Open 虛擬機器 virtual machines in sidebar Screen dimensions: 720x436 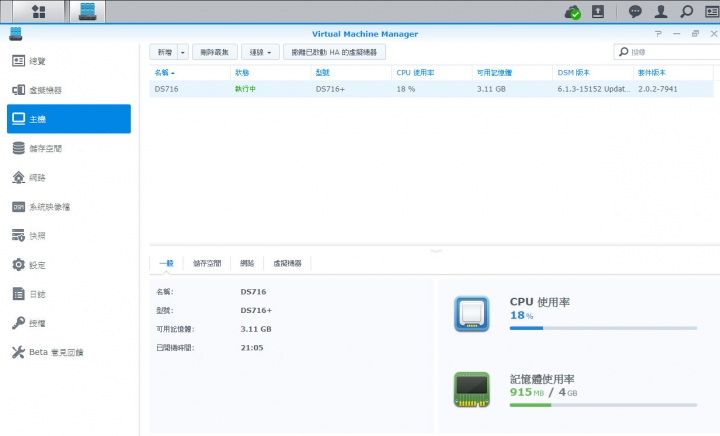point(69,90)
